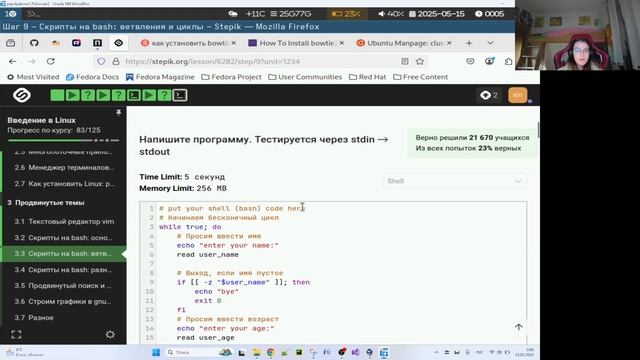Click the stepik.org URL address bar
Viewport: 640px width, 360px height.
tap(261, 61)
